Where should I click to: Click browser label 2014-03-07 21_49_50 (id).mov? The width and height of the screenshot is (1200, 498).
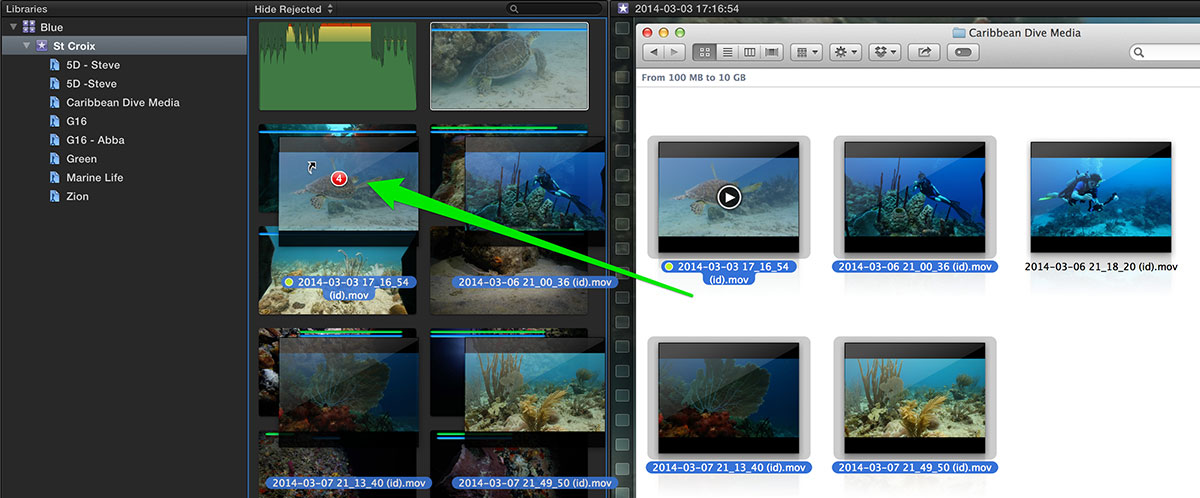point(533,483)
